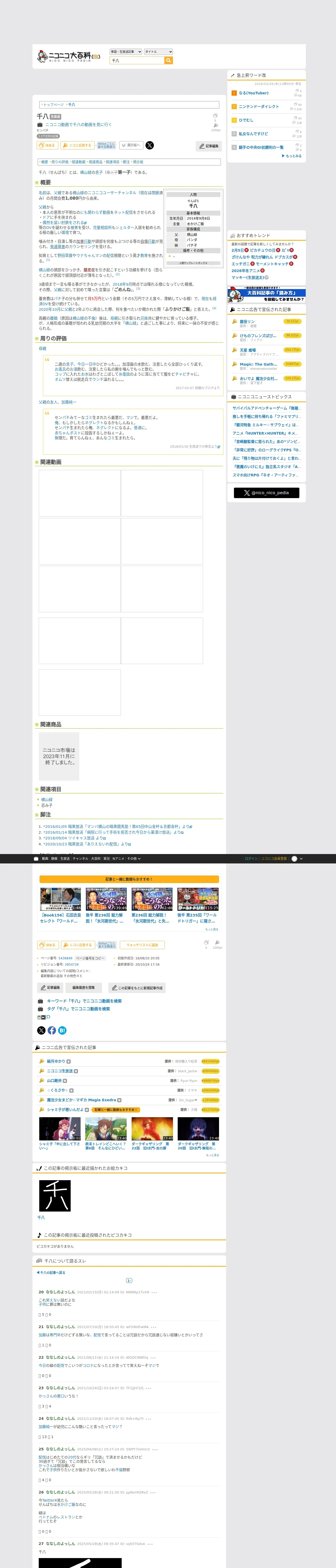Collapse the 関連商品 section heading toggle
The image size is (336, 1568).
pyautogui.click(x=37, y=725)
